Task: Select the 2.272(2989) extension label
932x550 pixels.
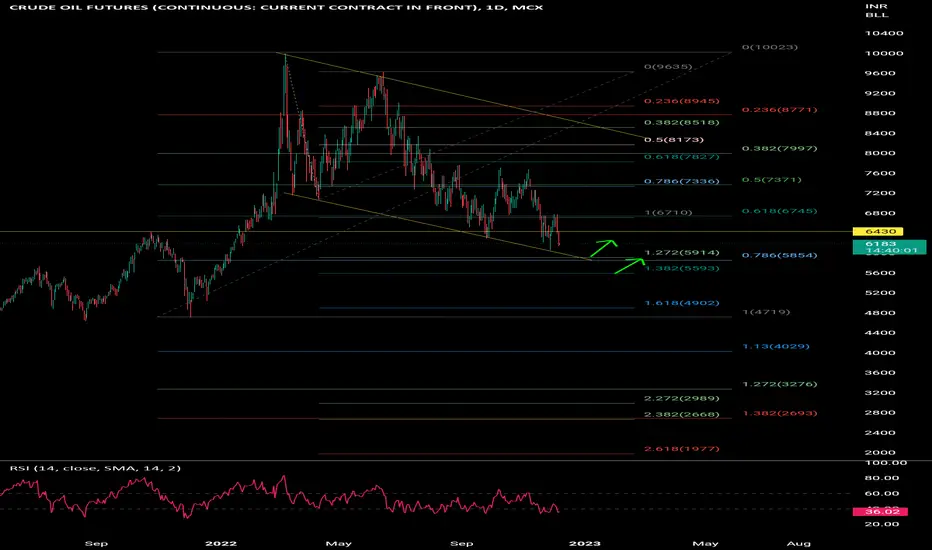Action: (x=682, y=398)
